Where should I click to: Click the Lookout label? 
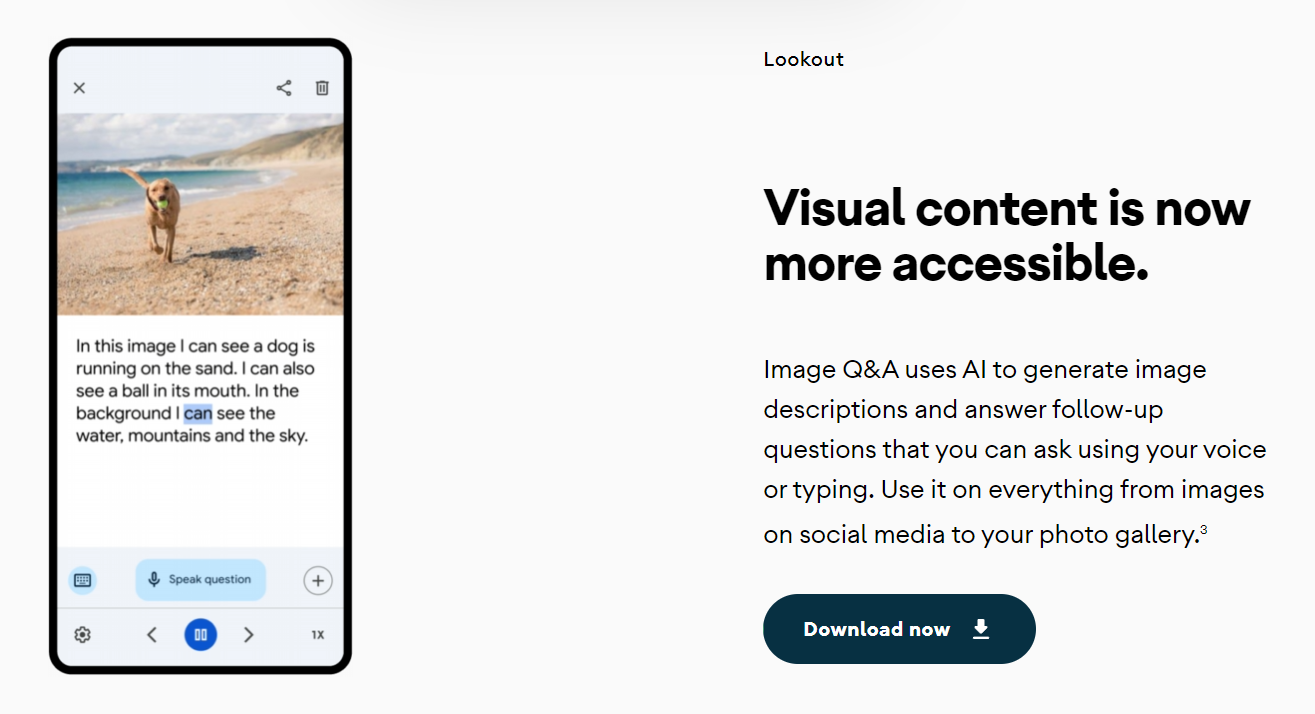click(x=804, y=59)
